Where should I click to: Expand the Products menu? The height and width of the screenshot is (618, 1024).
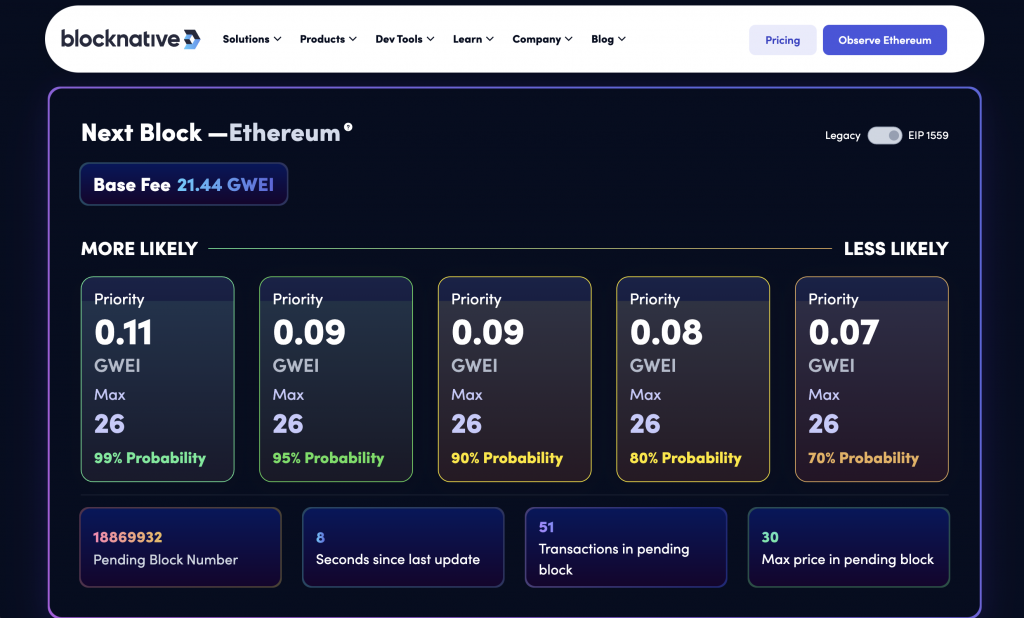click(x=328, y=39)
